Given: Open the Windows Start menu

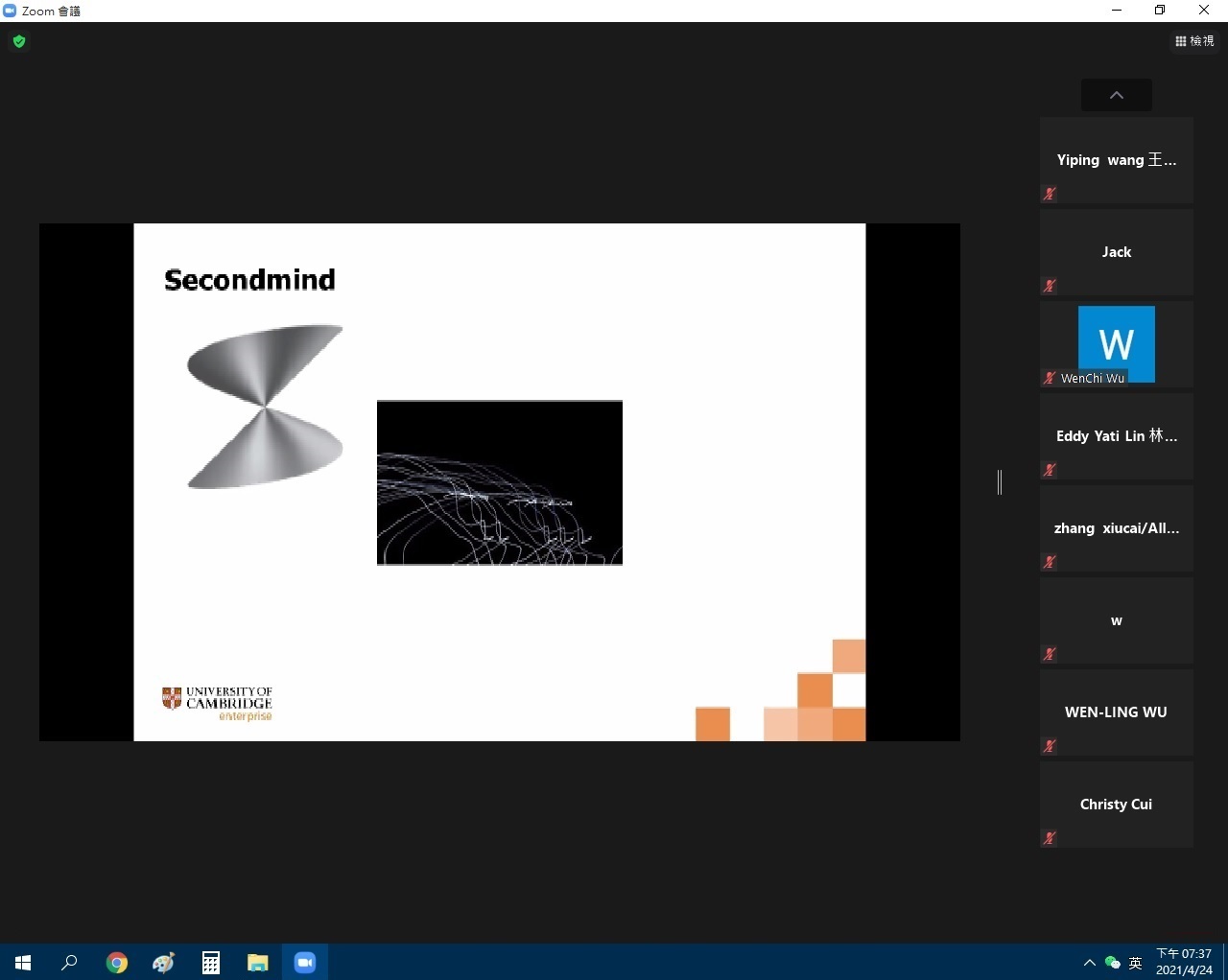Looking at the screenshot, I should tap(23, 962).
